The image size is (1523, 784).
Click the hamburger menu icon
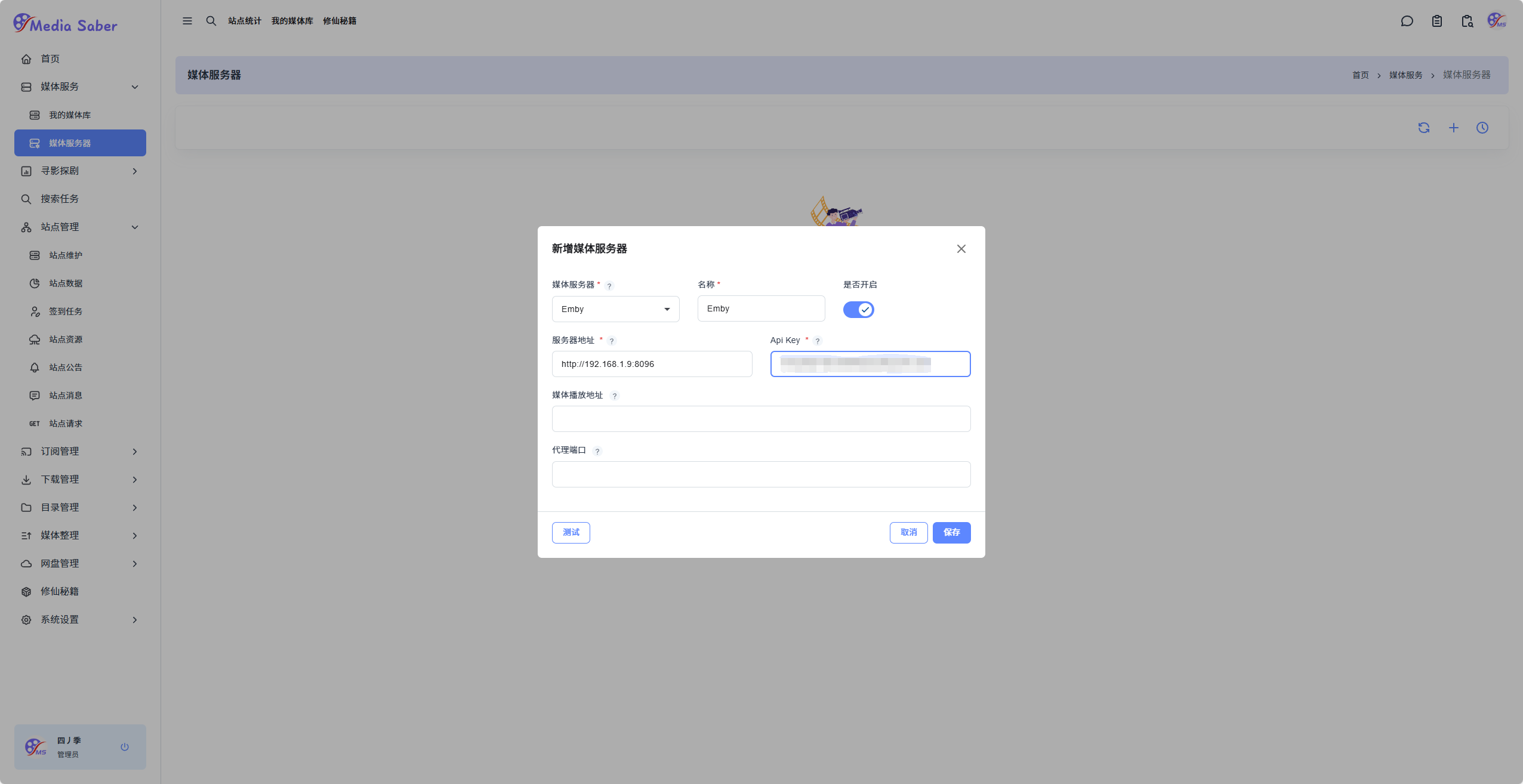point(187,21)
